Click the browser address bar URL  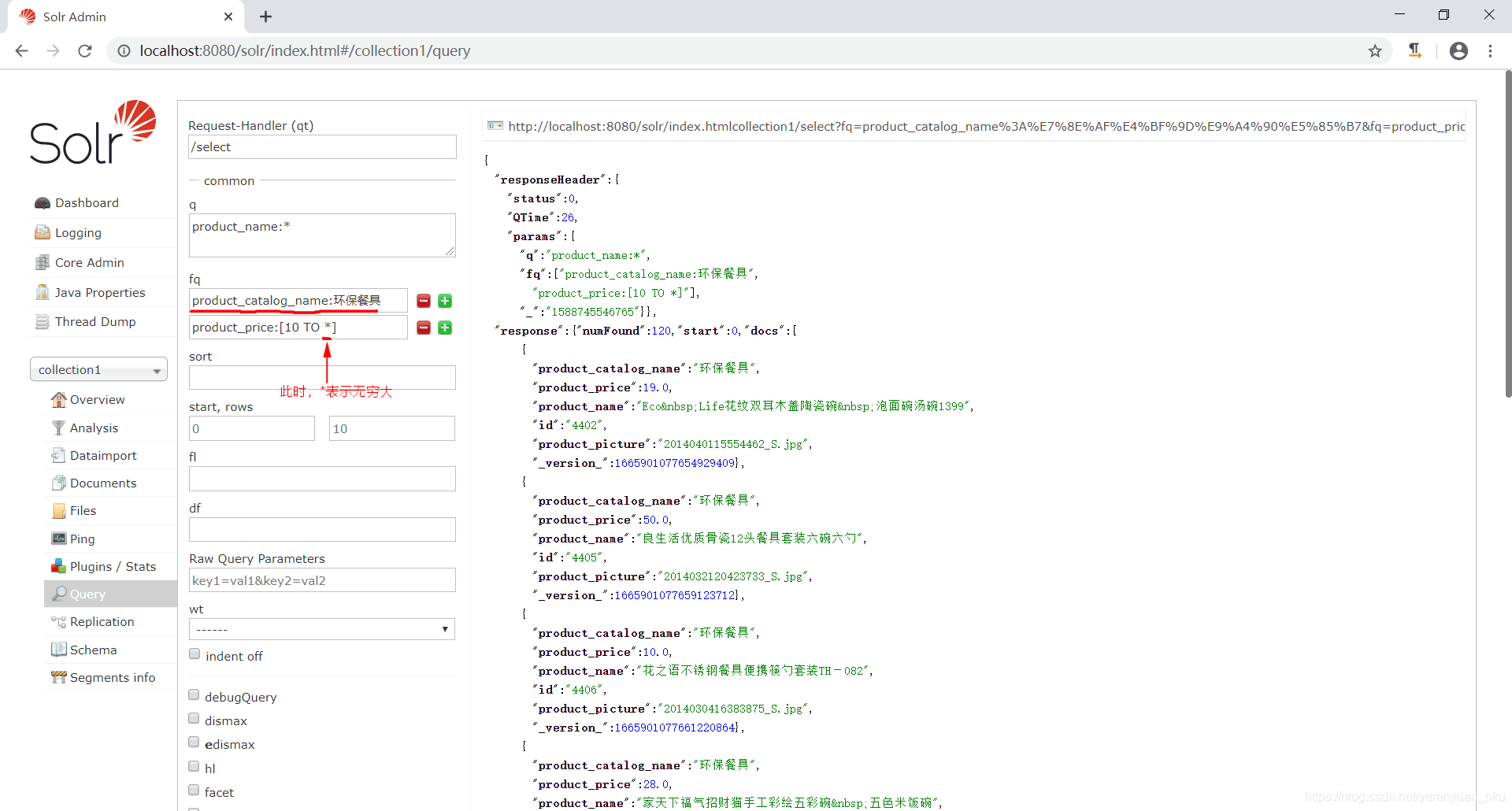(x=305, y=51)
